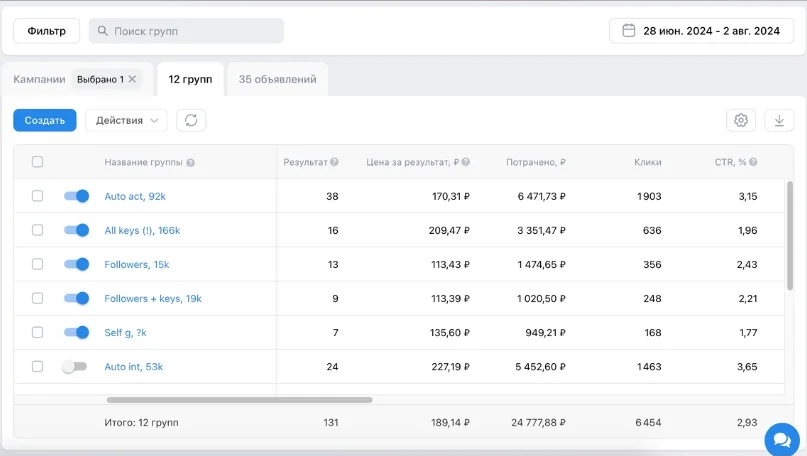Viewport: 807px width, 456px height.
Task: Click help icon next to Результат
Action: [x=334, y=162]
